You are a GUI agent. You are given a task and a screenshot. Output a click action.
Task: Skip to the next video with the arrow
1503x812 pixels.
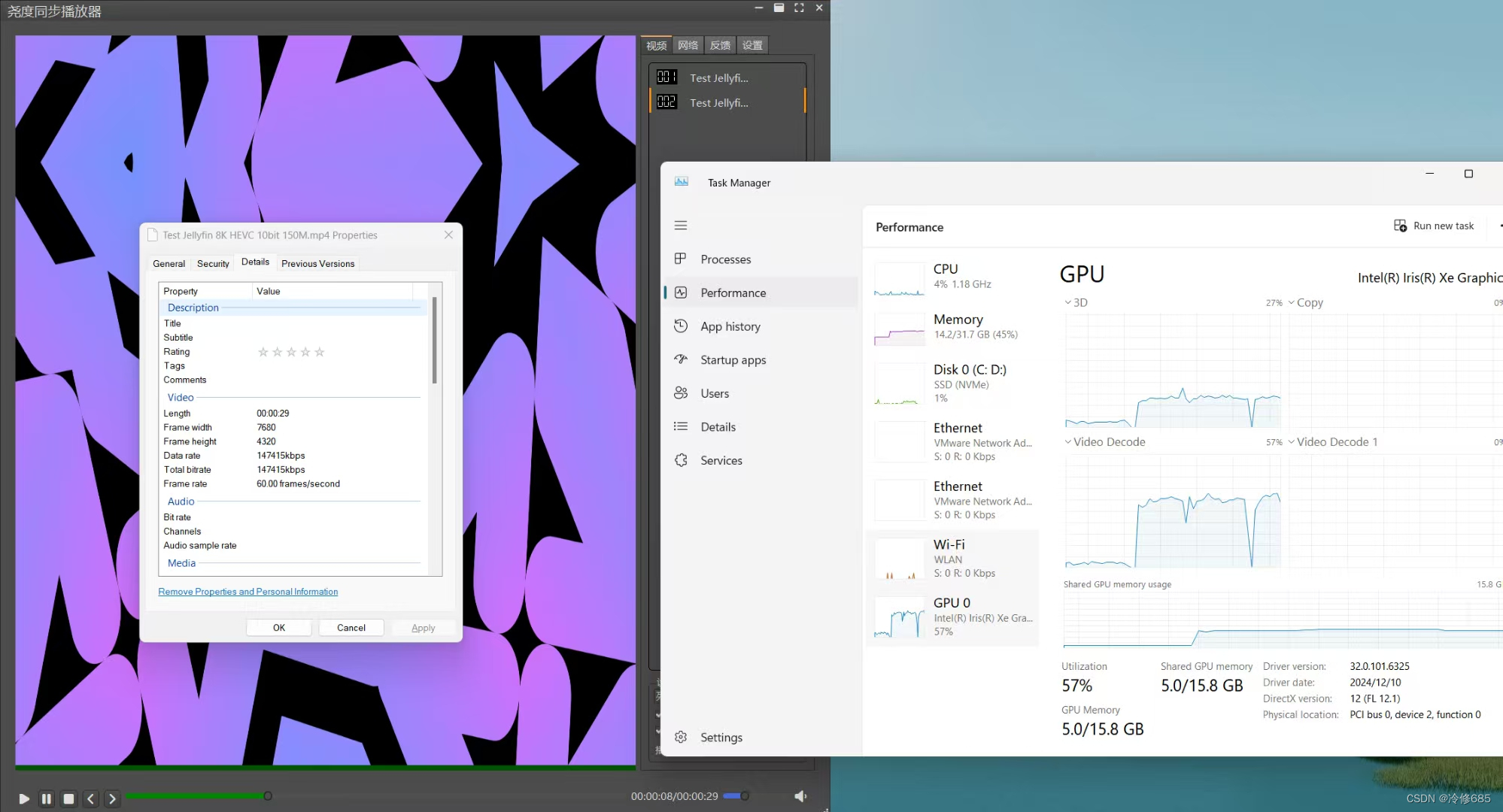(112, 798)
